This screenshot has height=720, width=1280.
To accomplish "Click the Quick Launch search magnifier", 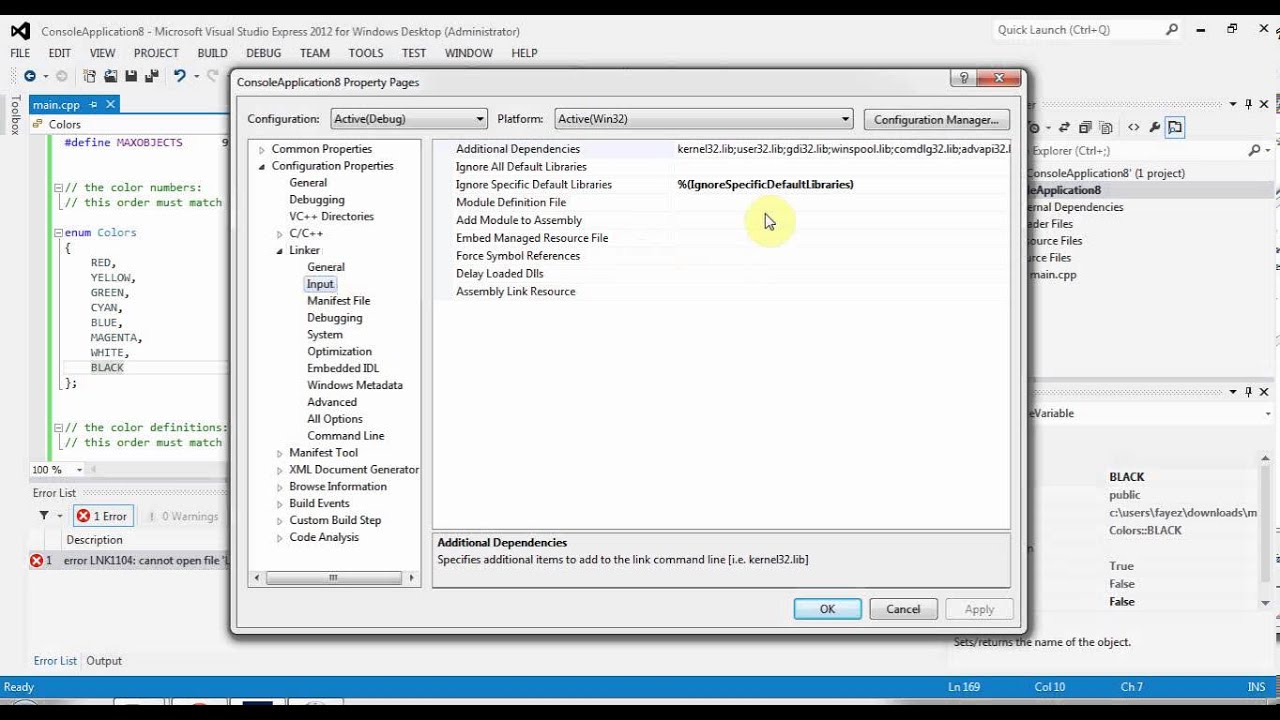I will point(1172,30).
